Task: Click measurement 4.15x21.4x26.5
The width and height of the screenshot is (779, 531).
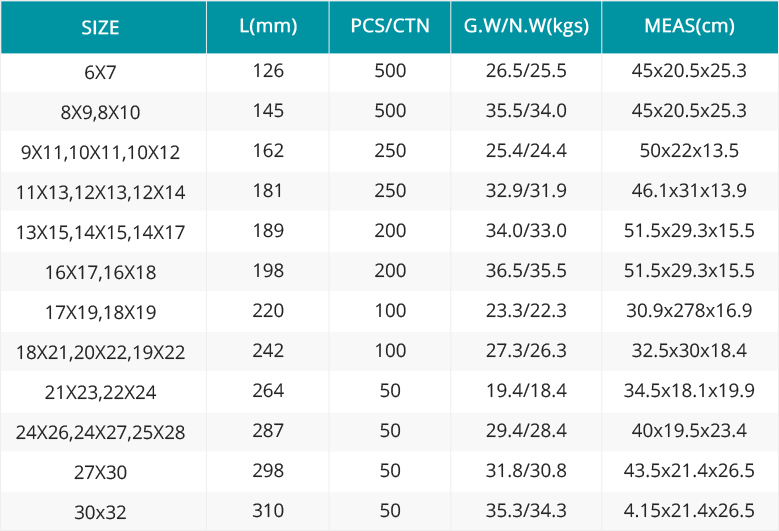Action: (690, 511)
